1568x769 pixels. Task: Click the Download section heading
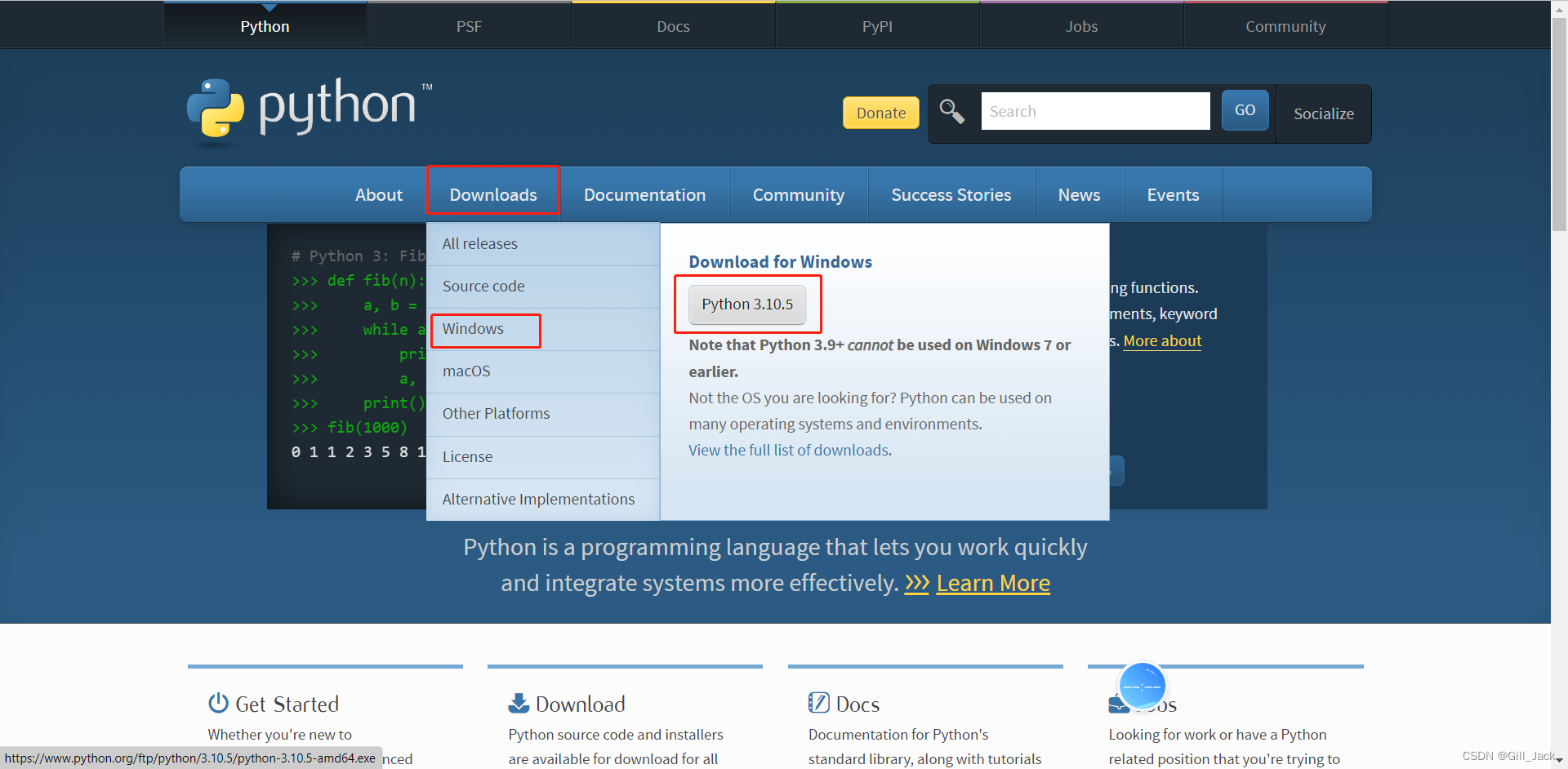581,704
